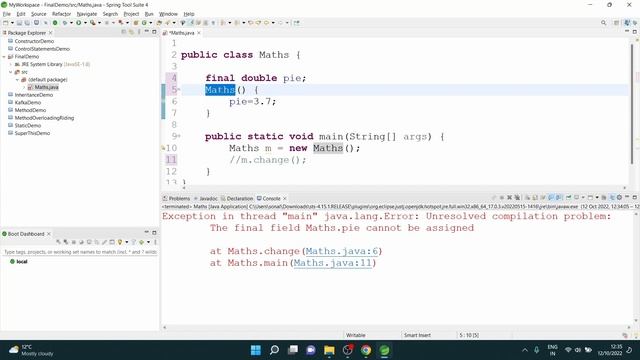This screenshot has width=640, height=360.
Task: Select the ConstructorDemo project
Action: click(34, 41)
